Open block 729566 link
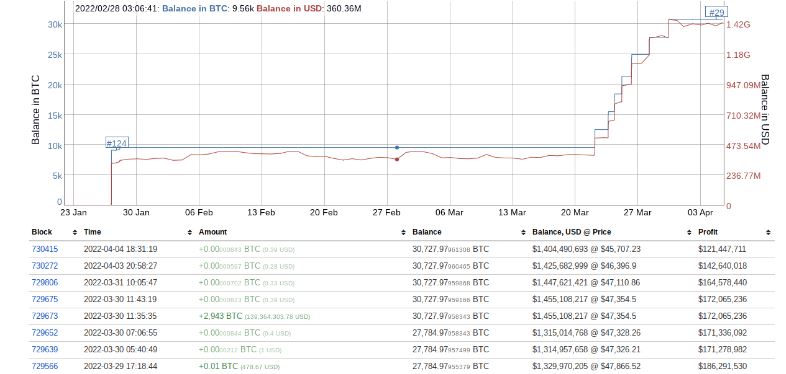The width and height of the screenshot is (786, 374). [45, 366]
